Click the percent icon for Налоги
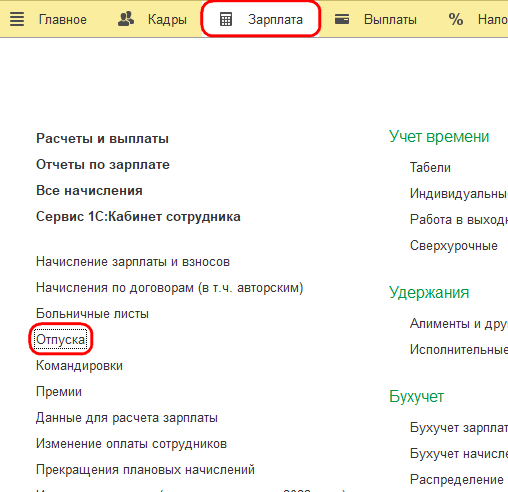Viewport: 508px width, 492px height. 456,19
